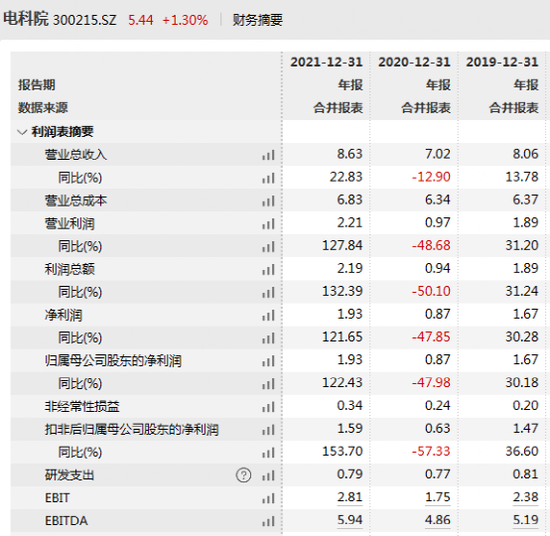The width and height of the screenshot is (550, 536).
Task: Click 2021 EBITDA value 5.94 link
Action: 349,520
